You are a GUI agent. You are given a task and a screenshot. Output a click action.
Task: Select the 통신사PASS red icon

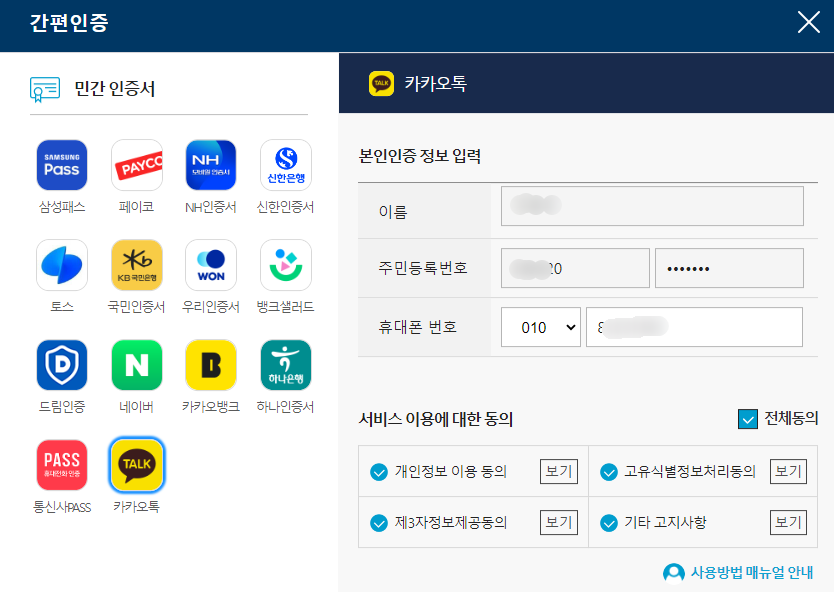62,465
